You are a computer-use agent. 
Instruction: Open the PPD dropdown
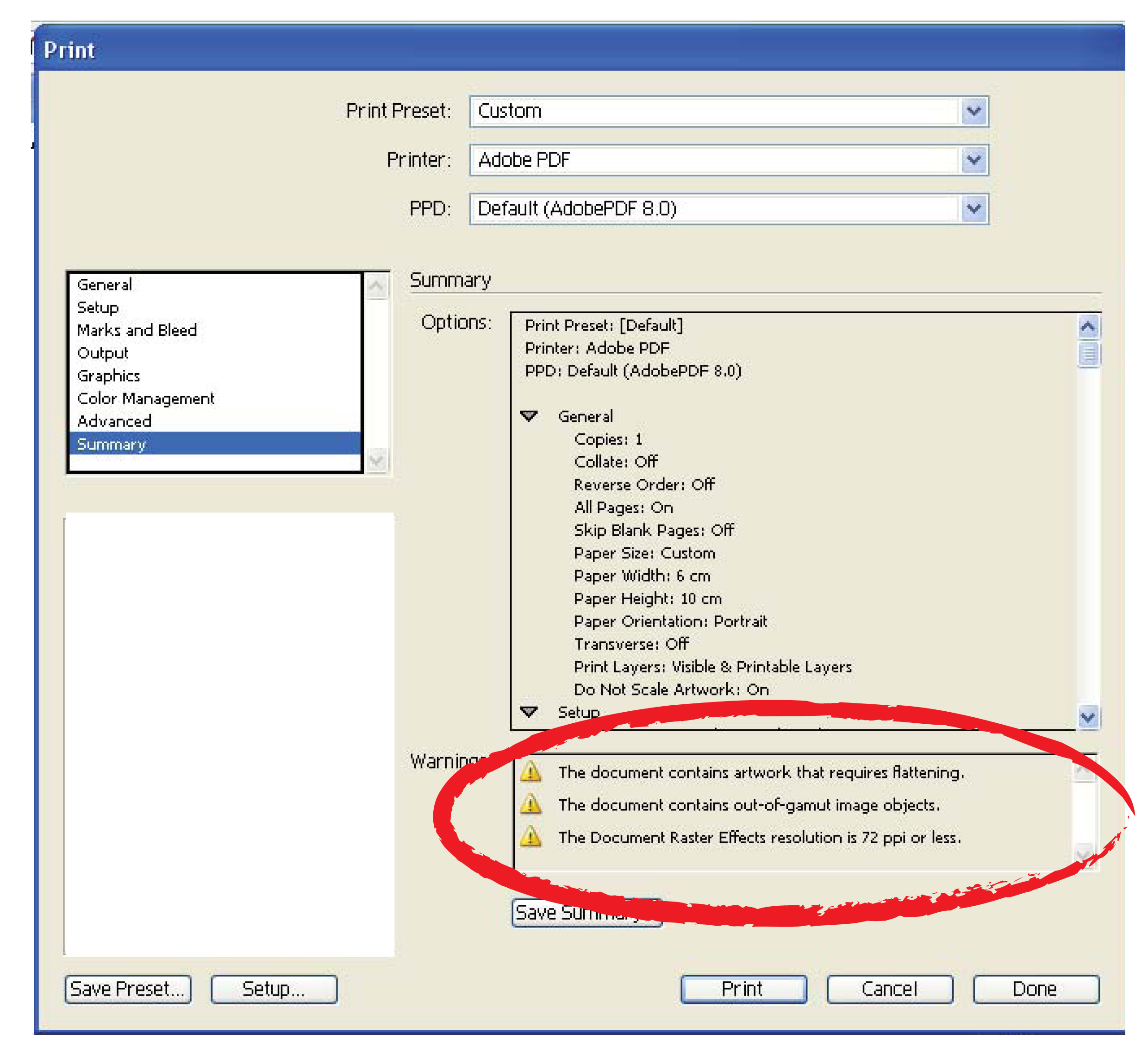point(973,208)
